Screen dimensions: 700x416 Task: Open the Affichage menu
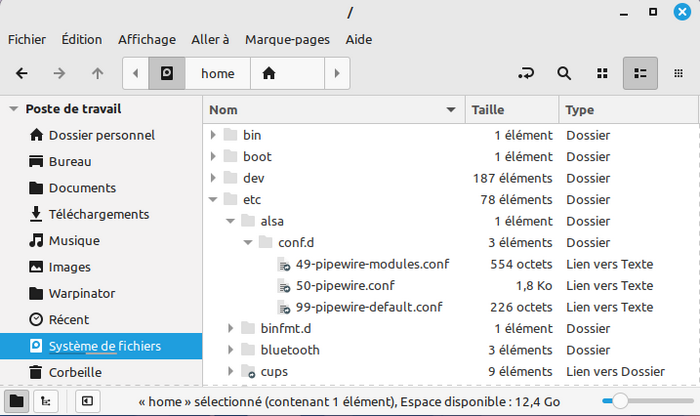tap(147, 39)
